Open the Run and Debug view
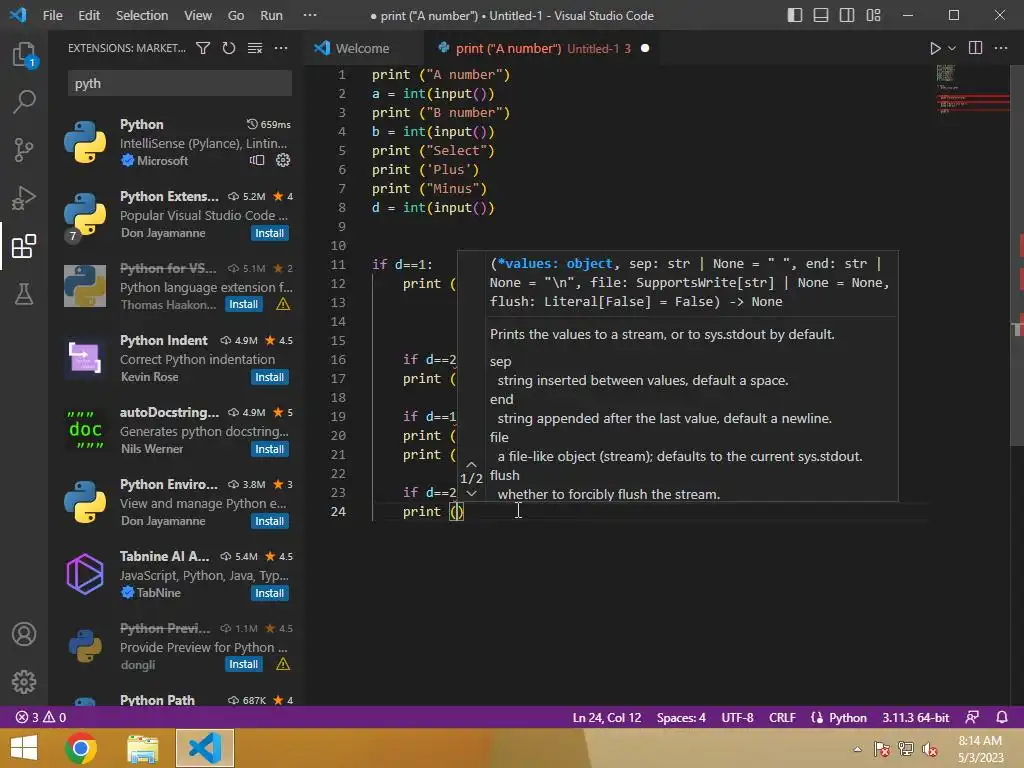Screen dimensions: 1024x768 [24, 198]
